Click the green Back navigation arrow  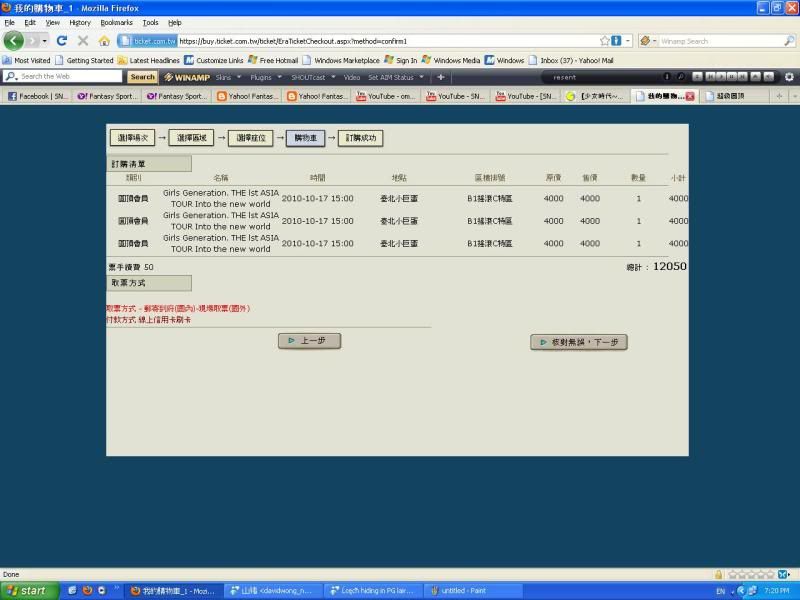pyautogui.click(x=14, y=41)
